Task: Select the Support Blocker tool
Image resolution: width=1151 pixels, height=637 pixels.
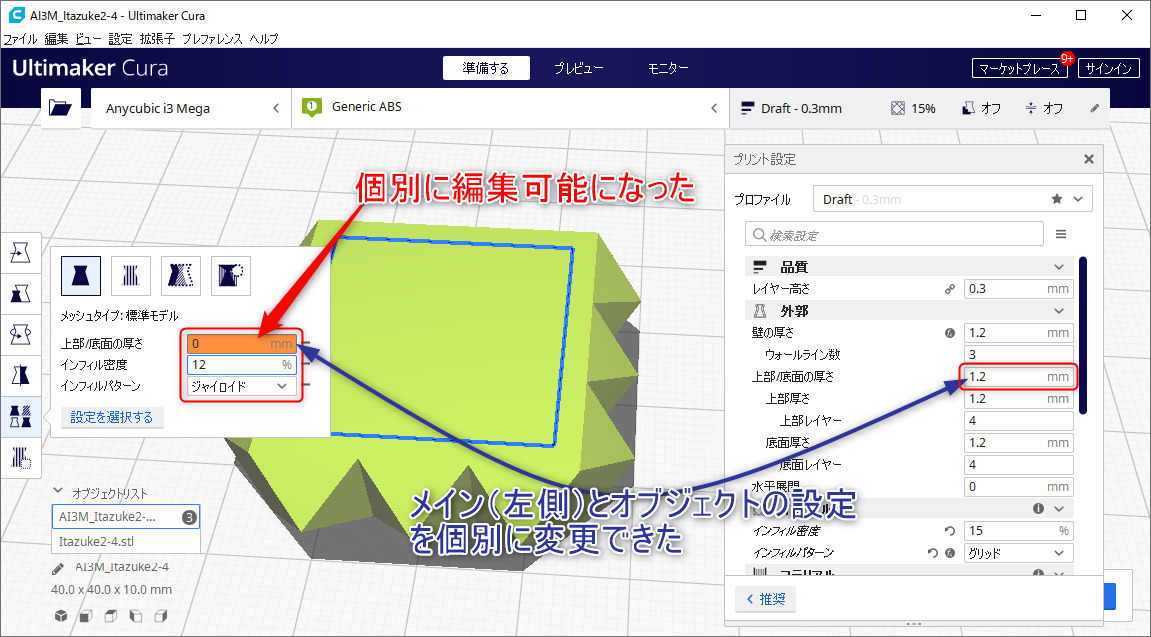Action: click(20, 457)
